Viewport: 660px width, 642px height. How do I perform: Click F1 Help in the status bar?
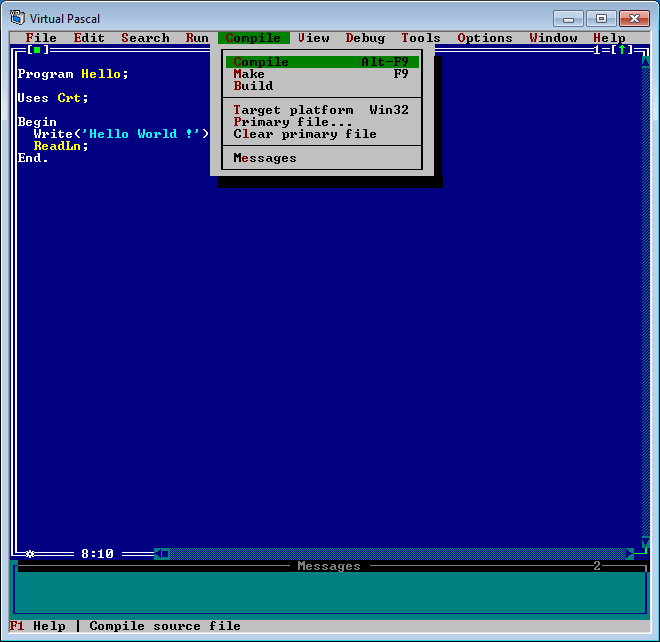click(x=37, y=626)
